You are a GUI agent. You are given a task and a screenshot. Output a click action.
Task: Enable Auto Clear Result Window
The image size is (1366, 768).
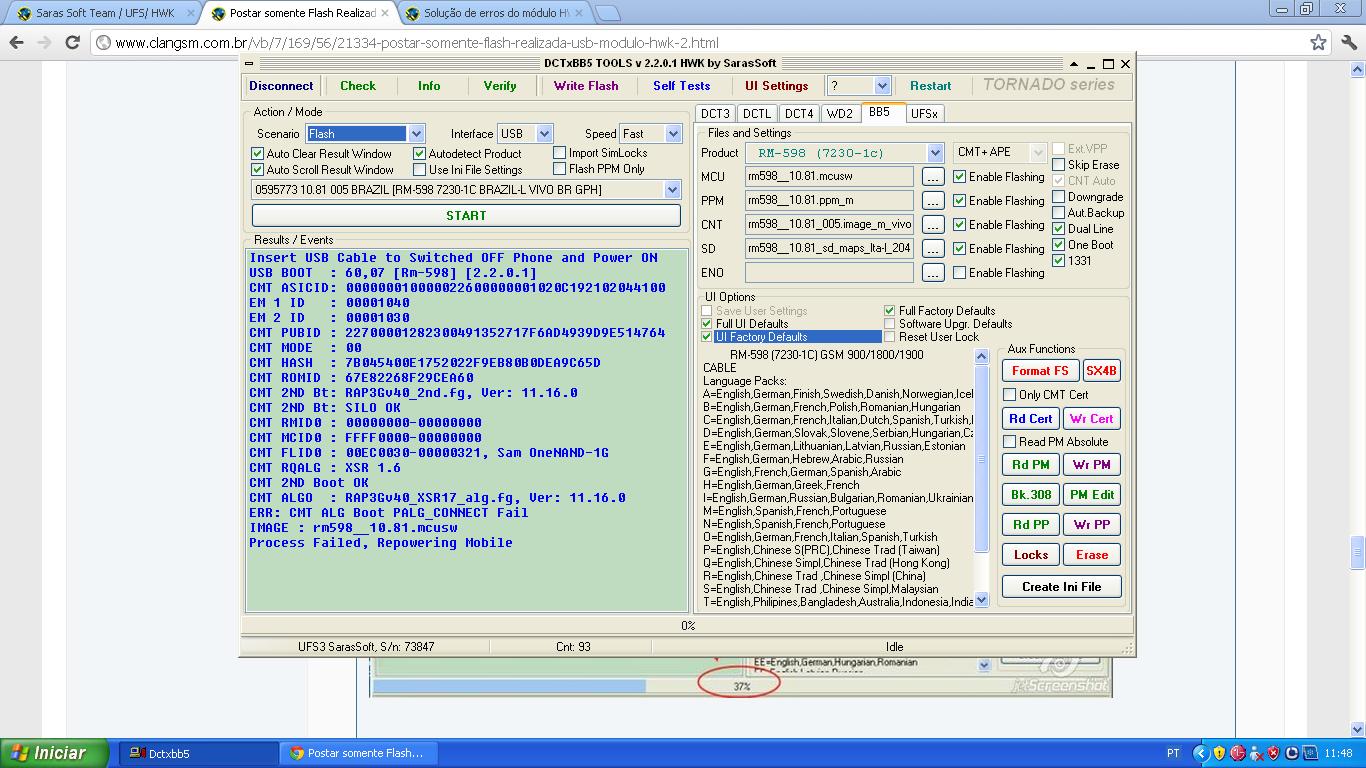257,154
